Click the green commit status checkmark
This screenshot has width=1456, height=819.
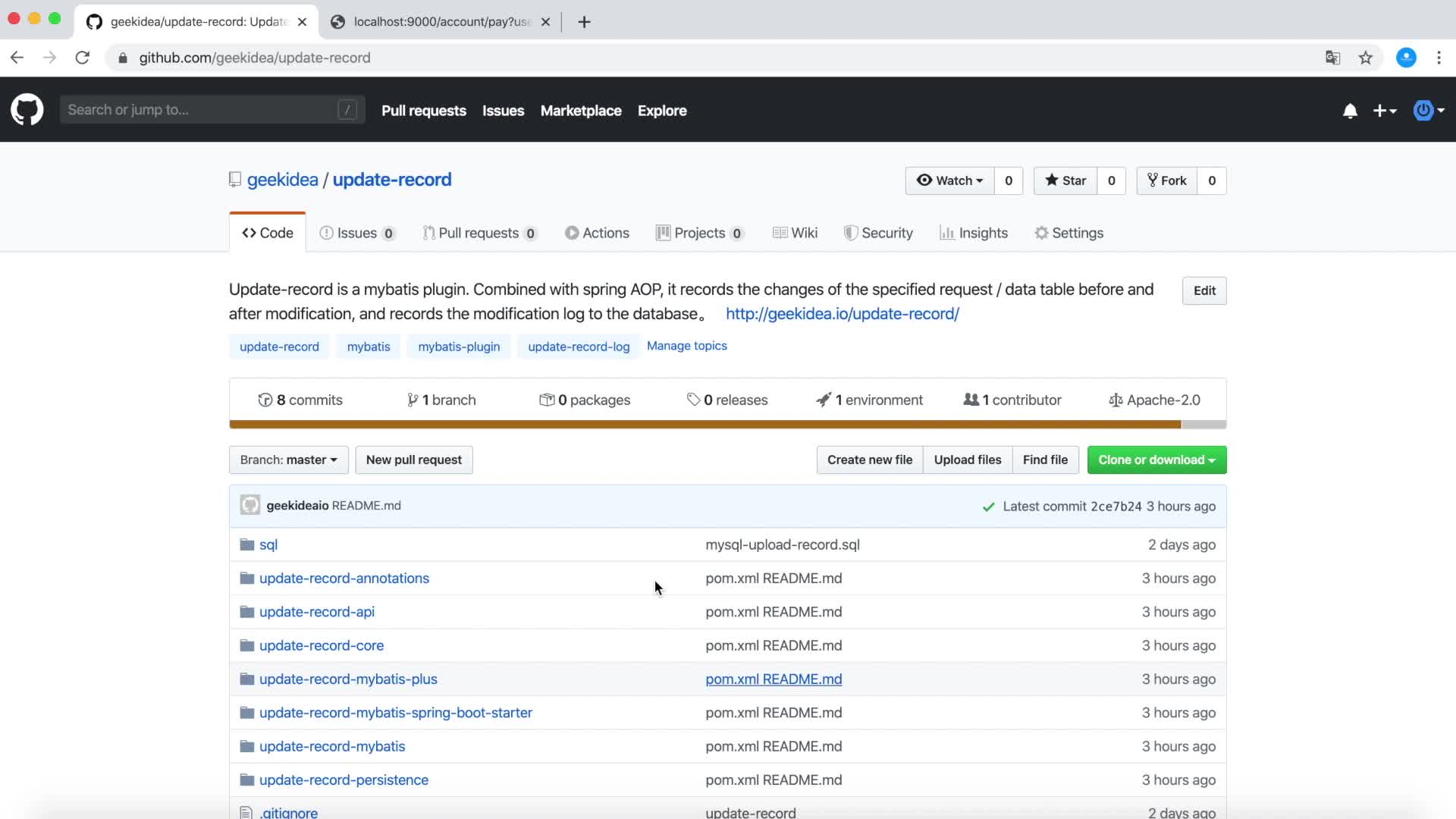tap(988, 507)
